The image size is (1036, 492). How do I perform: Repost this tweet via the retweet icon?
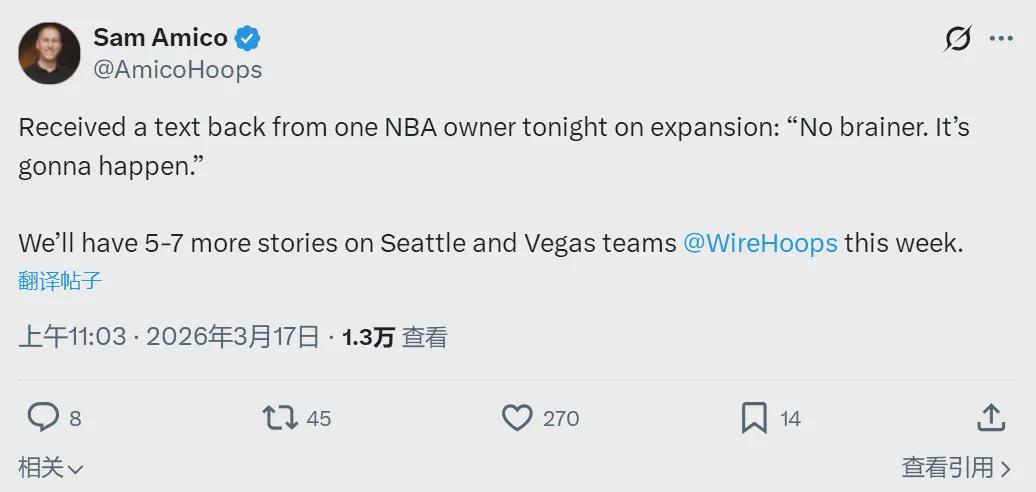pyautogui.click(x=280, y=417)
